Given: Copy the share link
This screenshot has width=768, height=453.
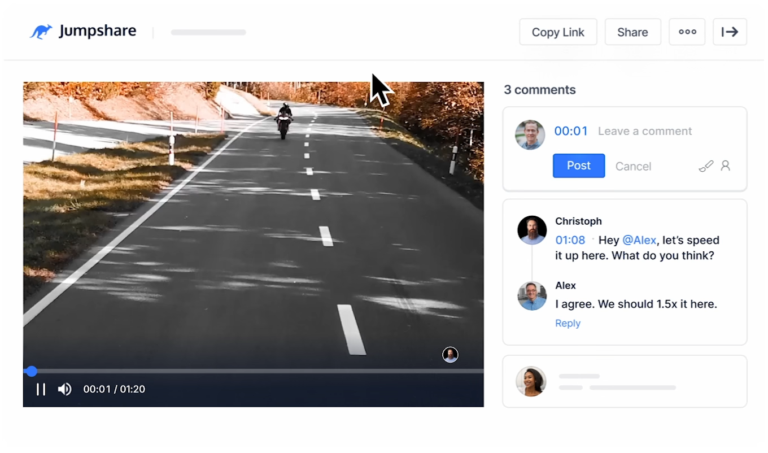Looking at the screenshot, I should [x=558, y=32].
